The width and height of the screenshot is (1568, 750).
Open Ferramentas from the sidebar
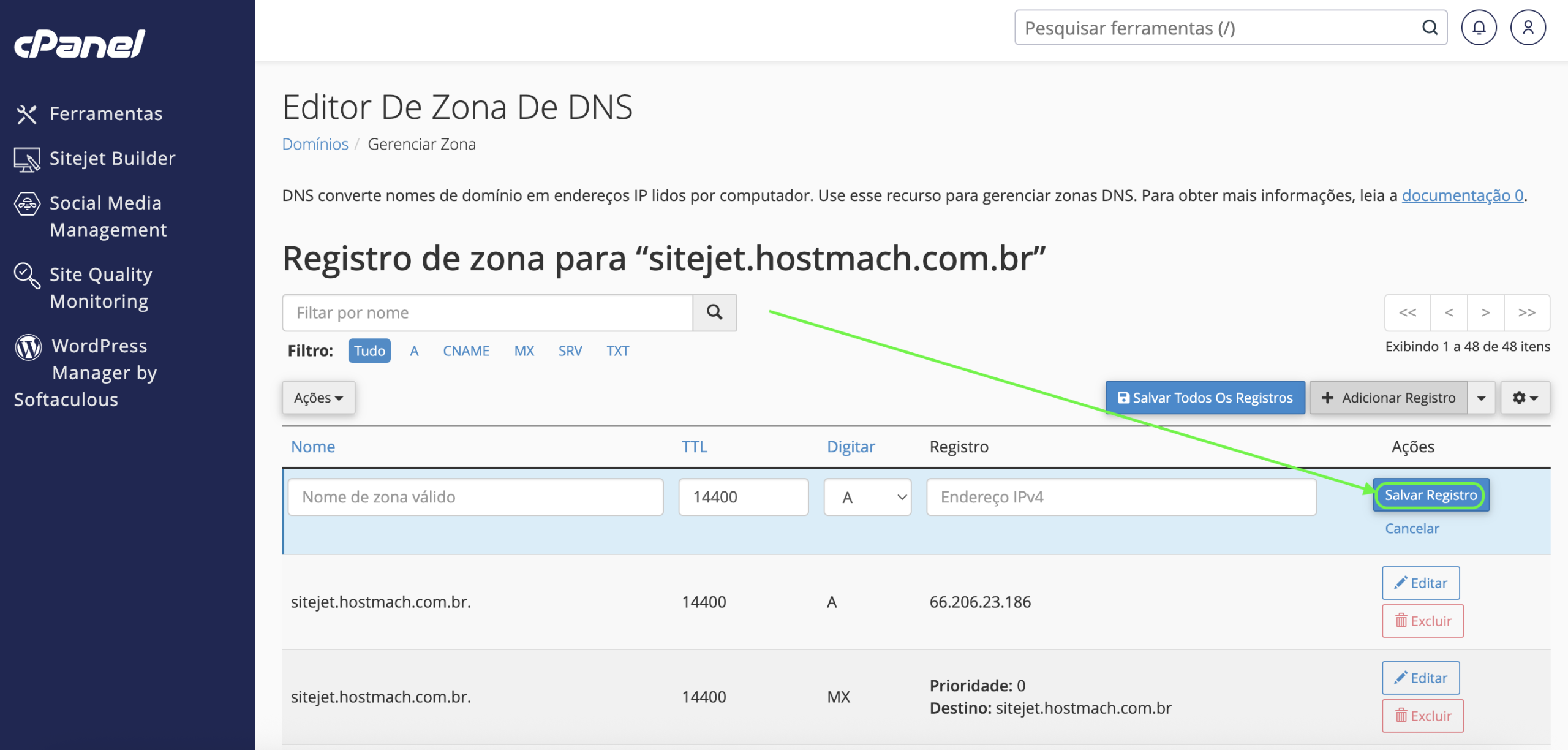coord(89,114)
